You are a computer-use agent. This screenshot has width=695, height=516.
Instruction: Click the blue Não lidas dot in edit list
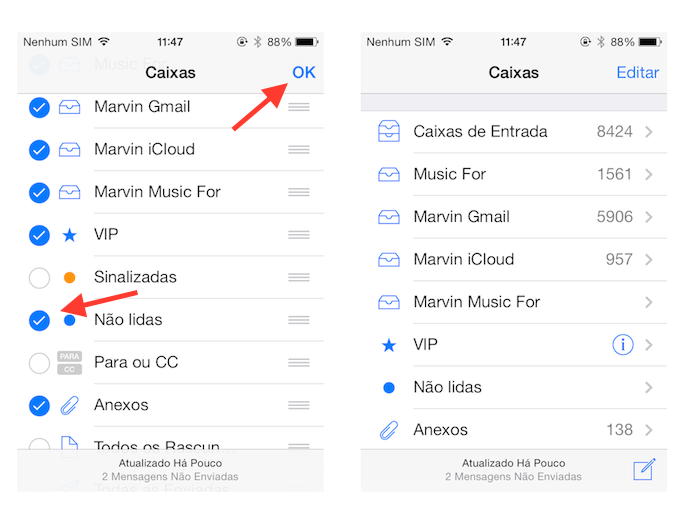click(70, 320)
